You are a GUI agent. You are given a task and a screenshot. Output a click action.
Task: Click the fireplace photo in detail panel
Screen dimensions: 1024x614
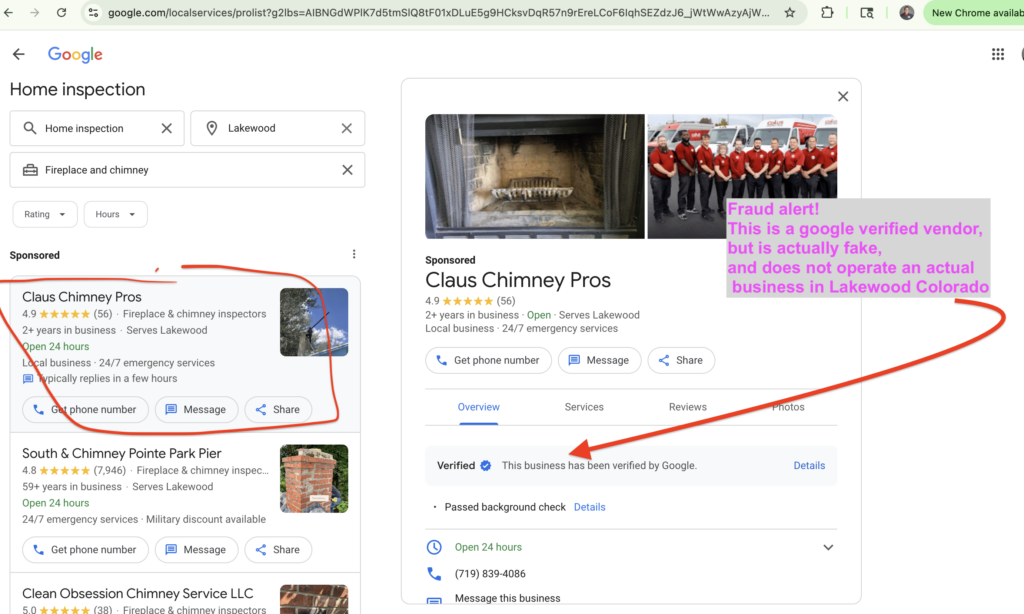534,176
